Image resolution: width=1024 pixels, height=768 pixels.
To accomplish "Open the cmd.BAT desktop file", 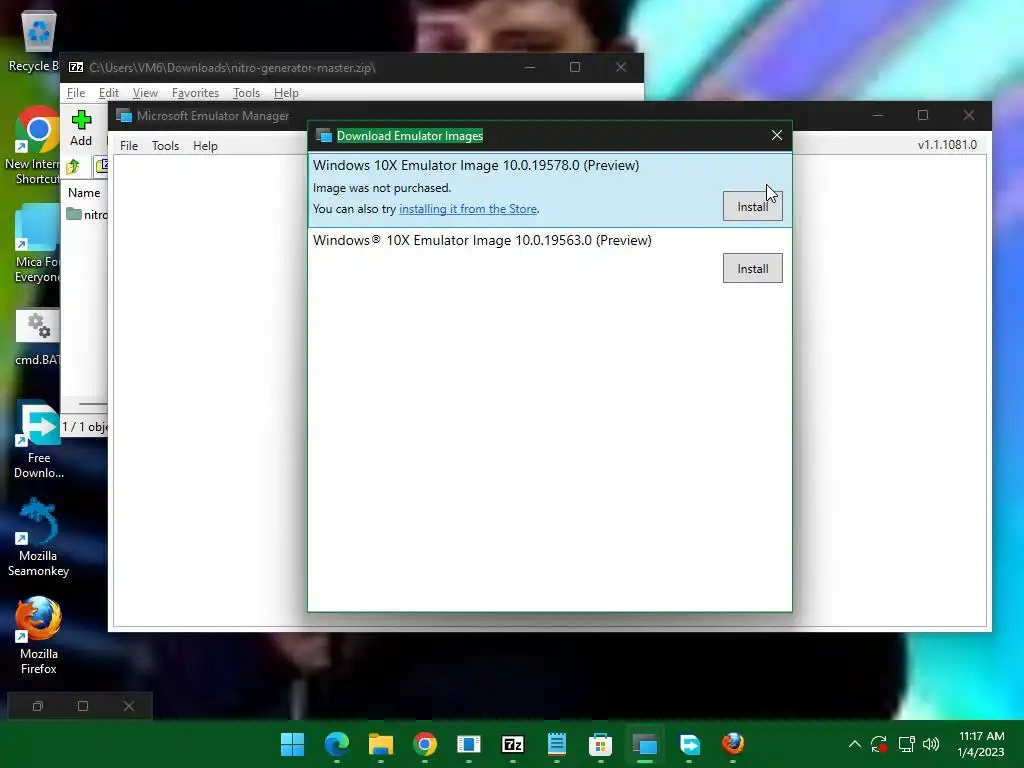I will coord(37,338).
